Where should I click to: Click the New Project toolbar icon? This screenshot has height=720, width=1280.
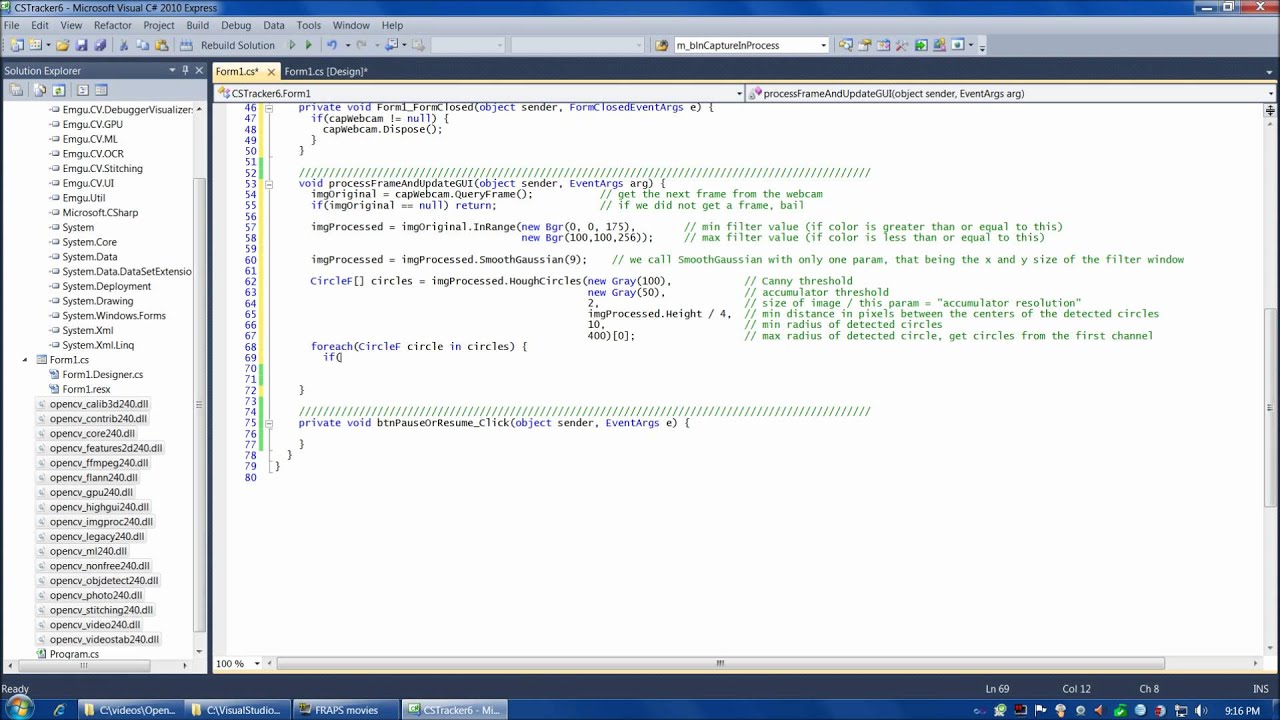(17, 45)
